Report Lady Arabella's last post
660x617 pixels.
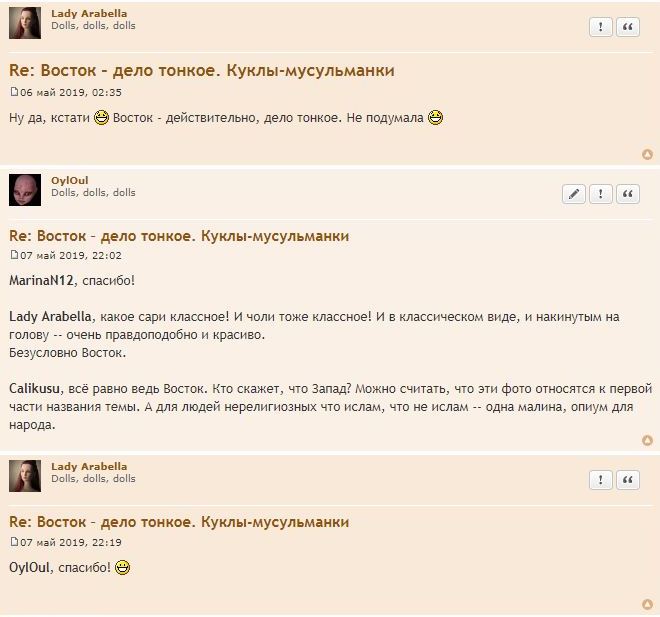(601, 480)
